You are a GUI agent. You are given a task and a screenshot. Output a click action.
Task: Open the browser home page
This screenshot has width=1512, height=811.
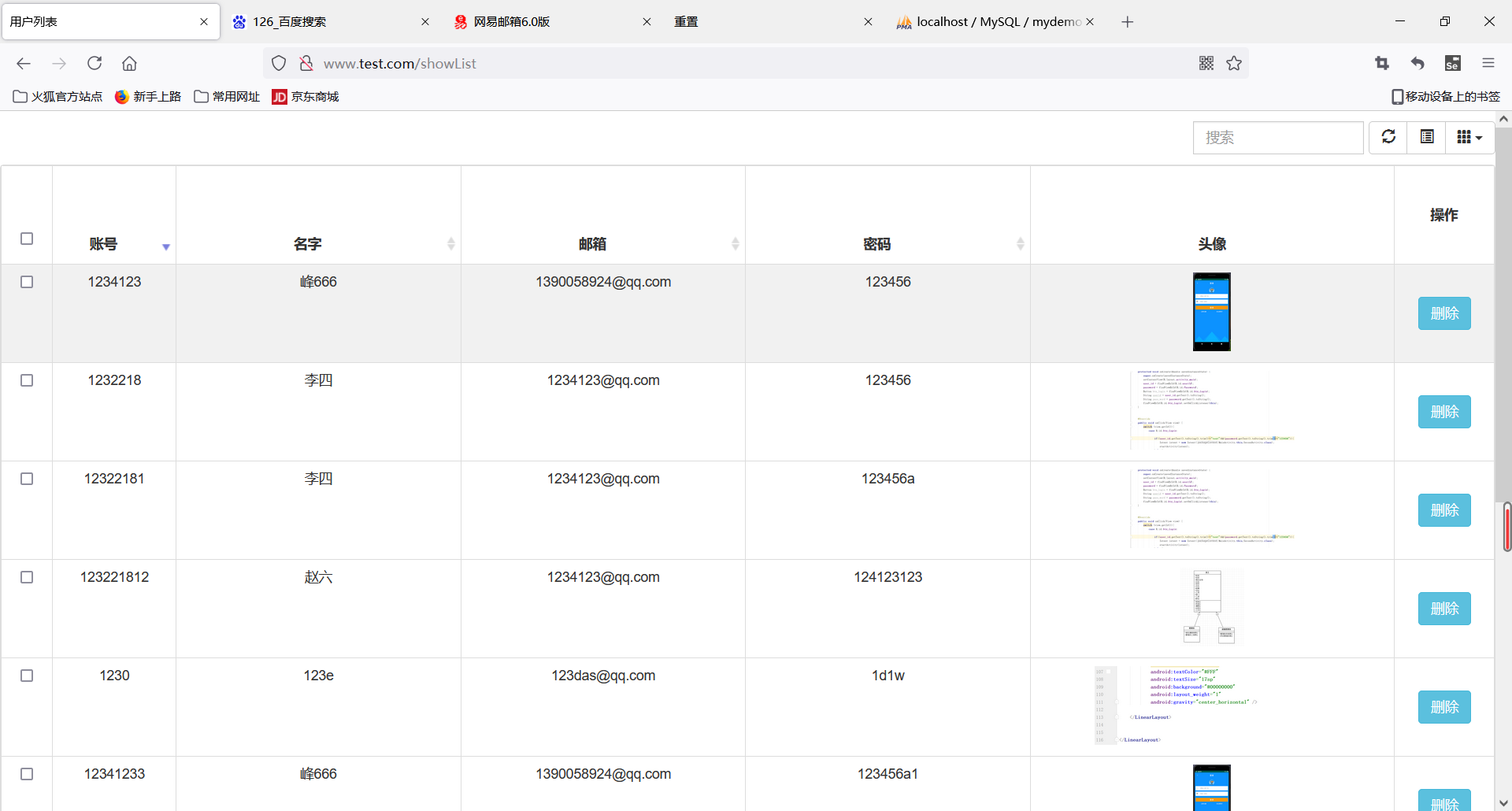[x=129, y=64]
